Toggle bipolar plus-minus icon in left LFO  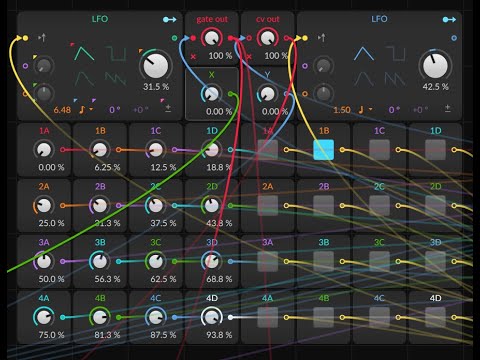coord(168,108)
